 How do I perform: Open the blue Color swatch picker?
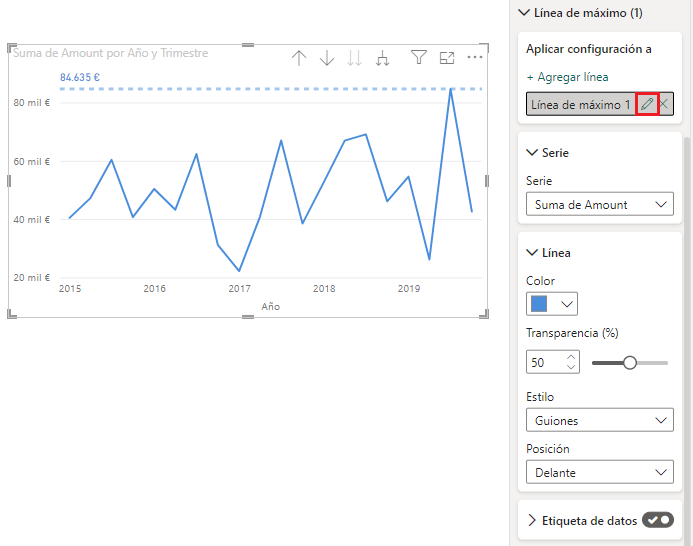click(552, 304)
